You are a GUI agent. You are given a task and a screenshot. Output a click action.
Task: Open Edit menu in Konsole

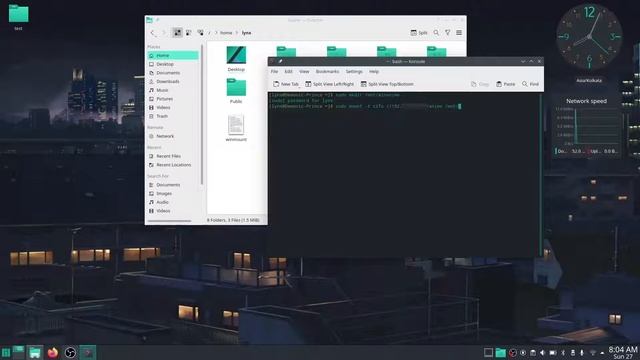coord(288,71)
